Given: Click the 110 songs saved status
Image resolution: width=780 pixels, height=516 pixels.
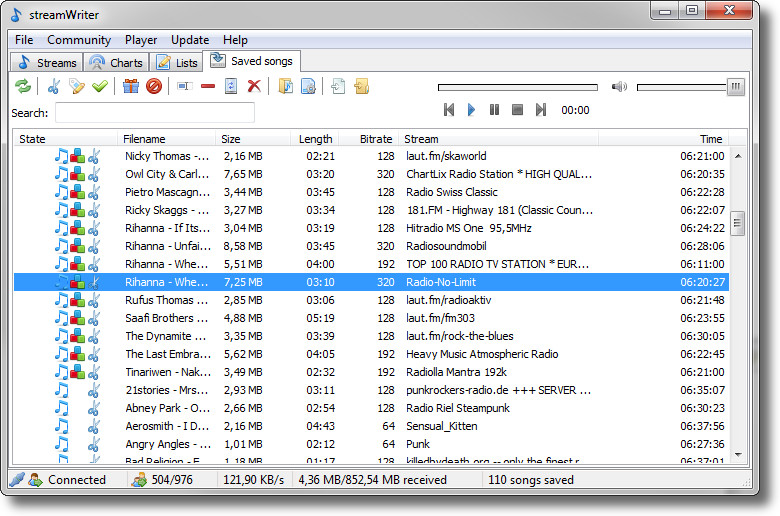Looking at the screenshot, I should (x=531, y=480).
